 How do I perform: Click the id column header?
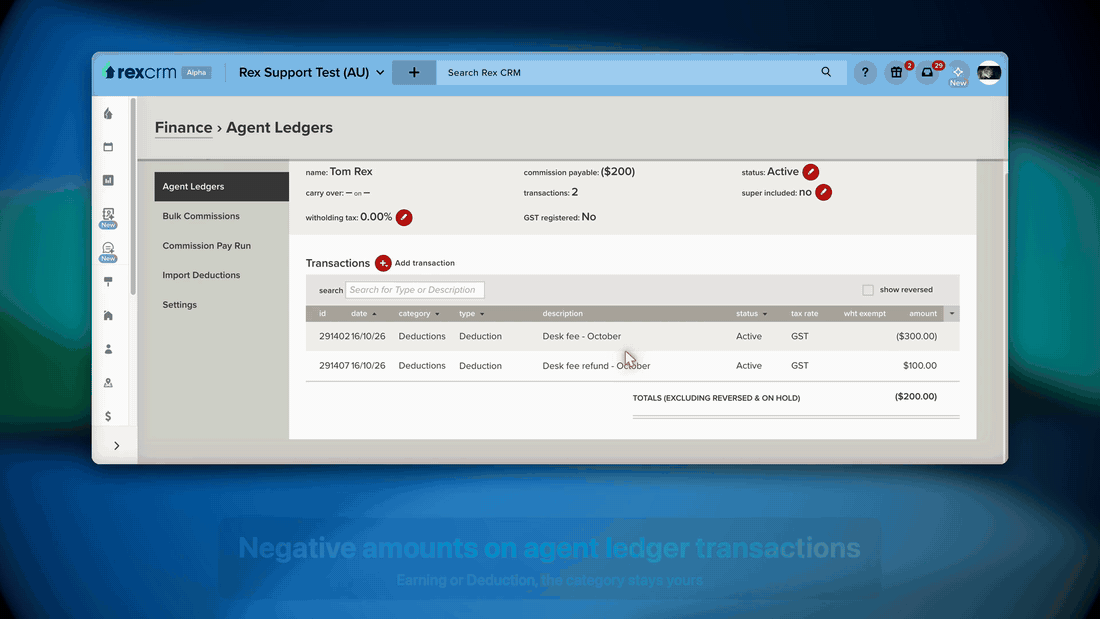pos(323,314)
